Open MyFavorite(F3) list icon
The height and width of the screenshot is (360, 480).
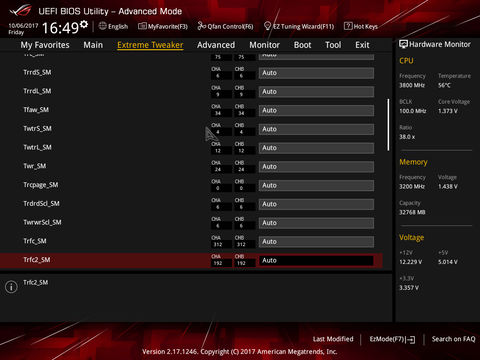(x=142, y=26)
